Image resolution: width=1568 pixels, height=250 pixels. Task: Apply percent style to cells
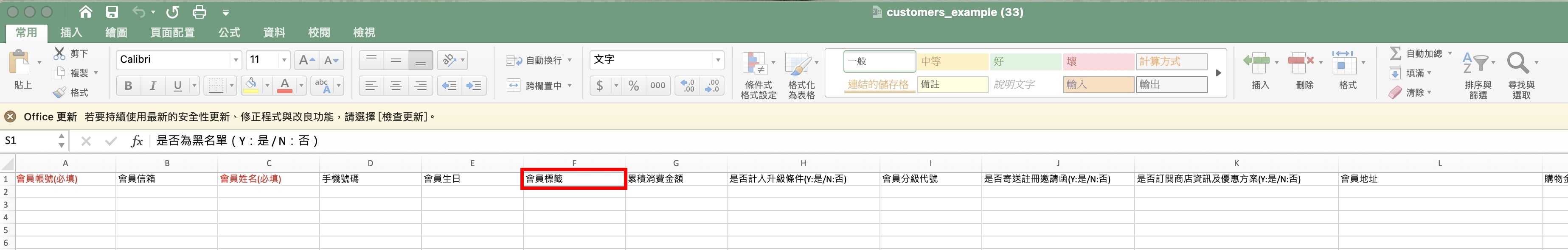(634, 86)
